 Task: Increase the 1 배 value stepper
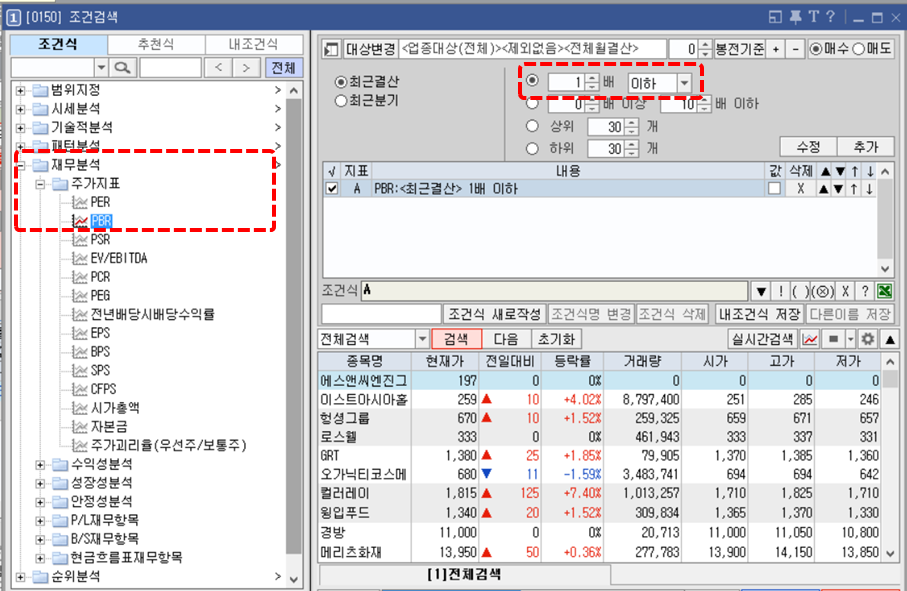pyautogui.click(x=591, y=78)
